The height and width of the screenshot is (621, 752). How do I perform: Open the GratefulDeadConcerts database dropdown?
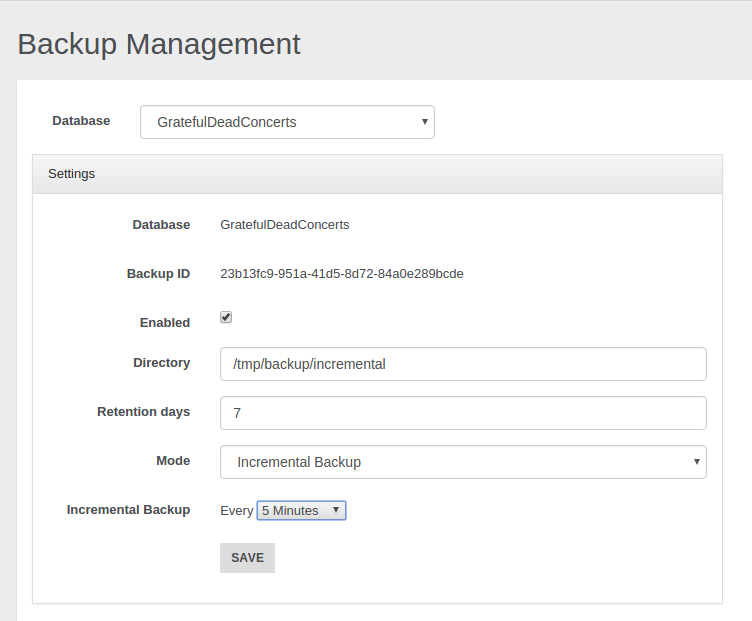286,122
